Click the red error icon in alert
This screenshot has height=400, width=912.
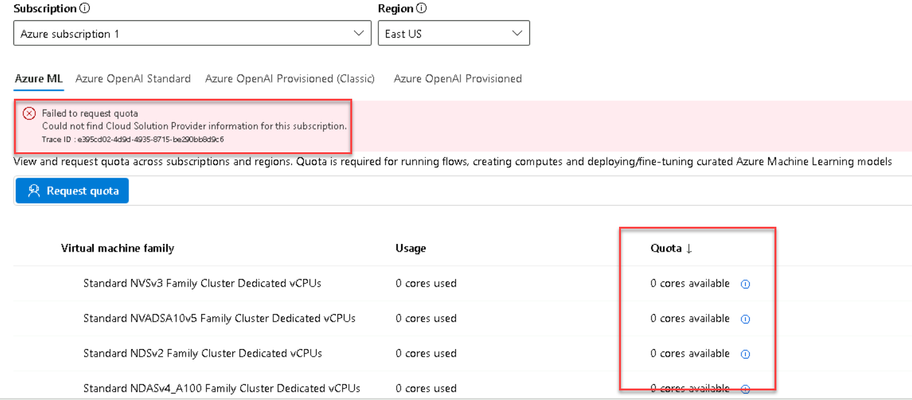(28, 113)
